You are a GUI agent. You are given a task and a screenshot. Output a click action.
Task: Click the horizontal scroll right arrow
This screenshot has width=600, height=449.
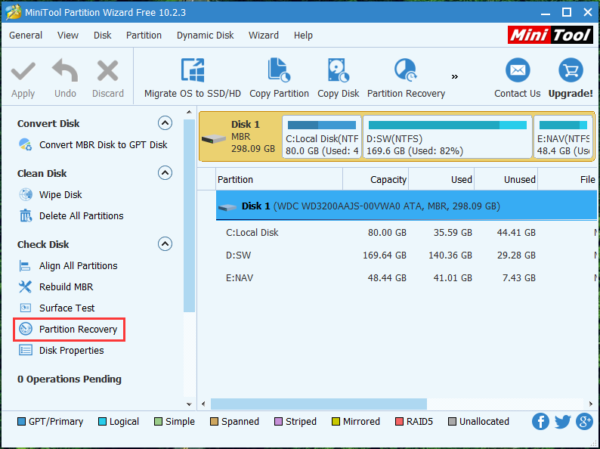point(591,403)
